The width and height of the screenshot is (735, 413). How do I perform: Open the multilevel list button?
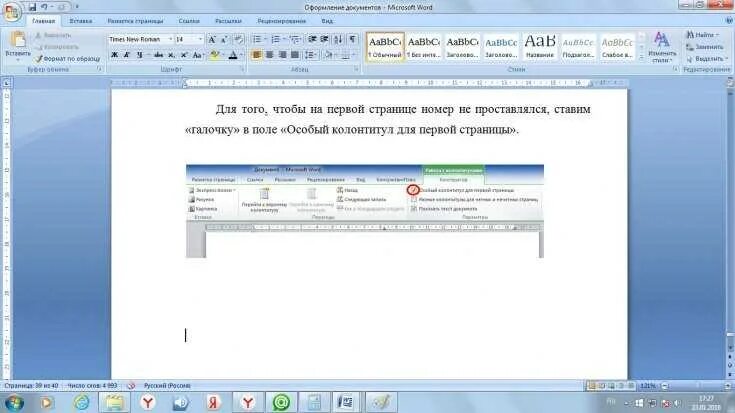[295, 39]
